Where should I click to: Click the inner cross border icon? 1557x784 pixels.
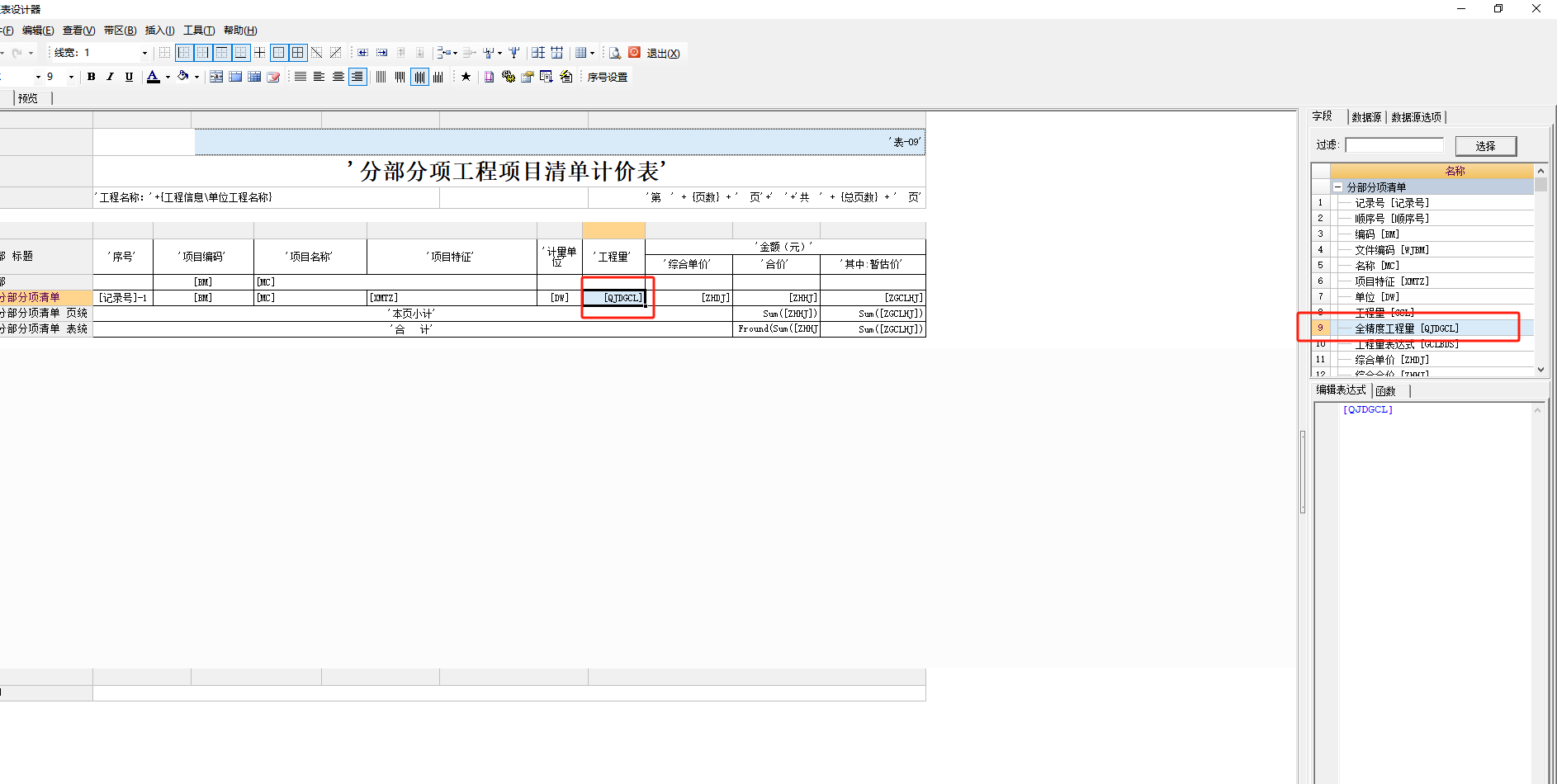pos(260,53)
